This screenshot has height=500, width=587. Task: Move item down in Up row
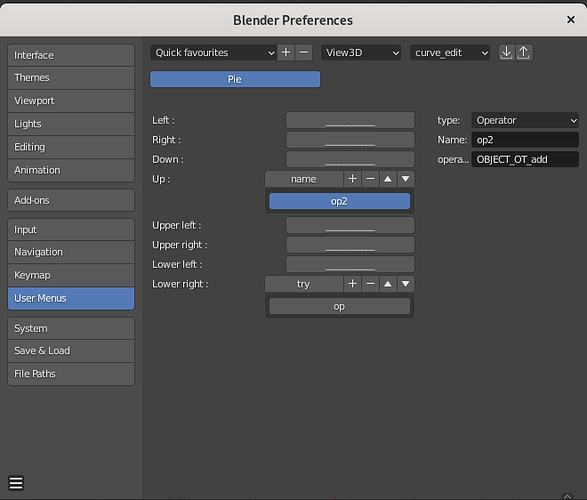click(405, 179)
